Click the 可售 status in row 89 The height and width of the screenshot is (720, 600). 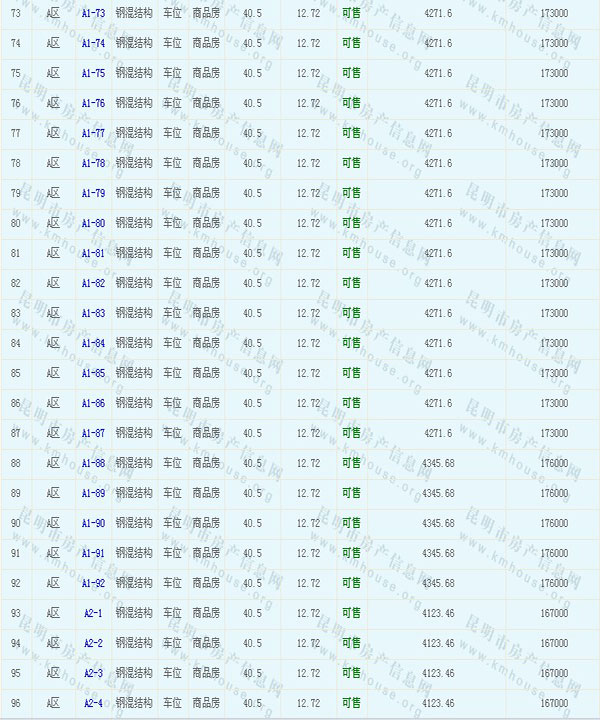(351, 493)
